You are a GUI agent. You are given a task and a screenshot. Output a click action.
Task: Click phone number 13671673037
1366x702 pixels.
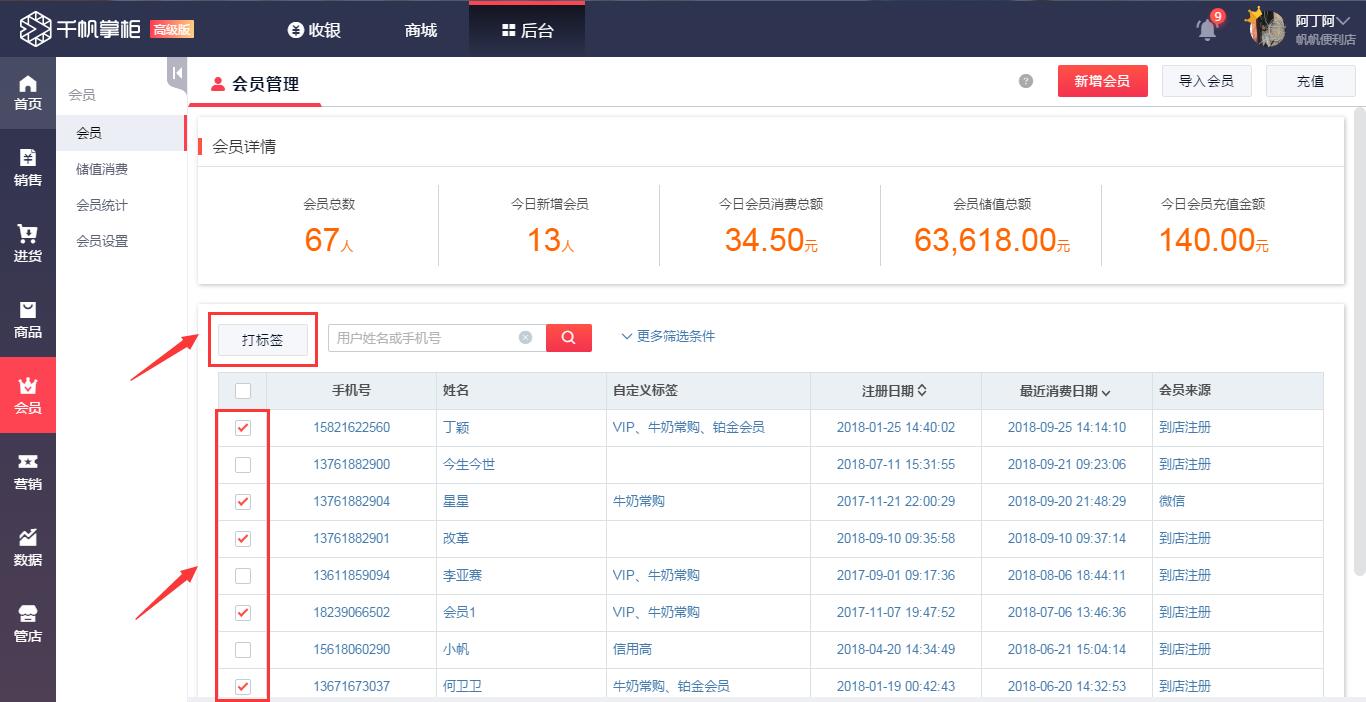(351, 686)
